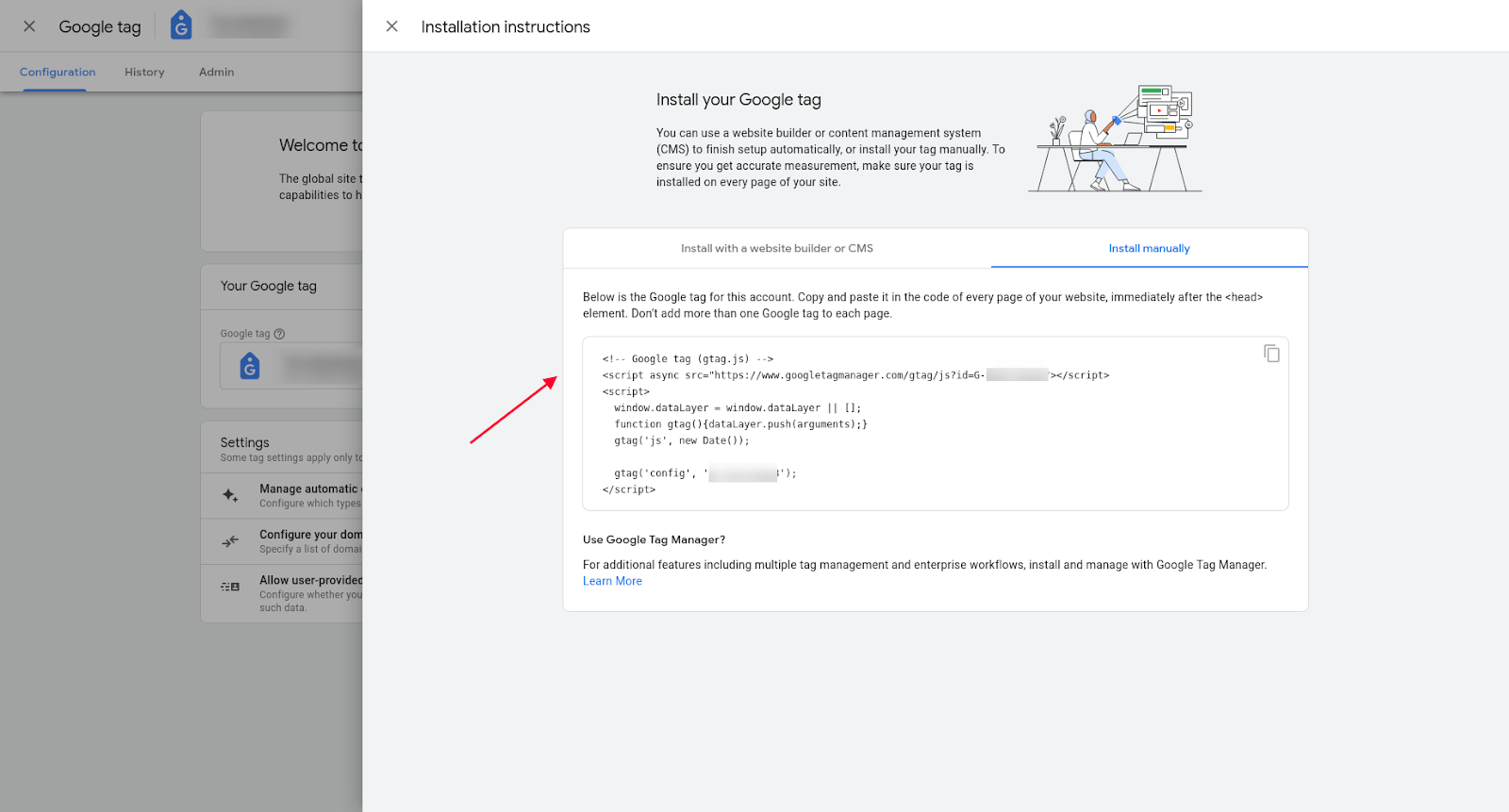Viewport: 1509px width, 812px height.
Task: Click the 'Use Google Tag Manager?' text
Action: pos(654,539)
